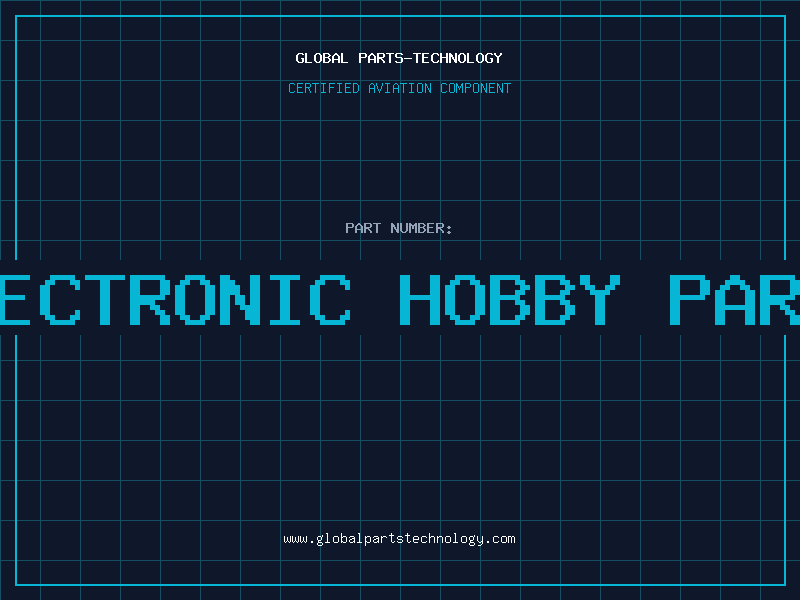Select the ECTRONIC text in the large banner
800x600 pixels.
pos(175,299)
